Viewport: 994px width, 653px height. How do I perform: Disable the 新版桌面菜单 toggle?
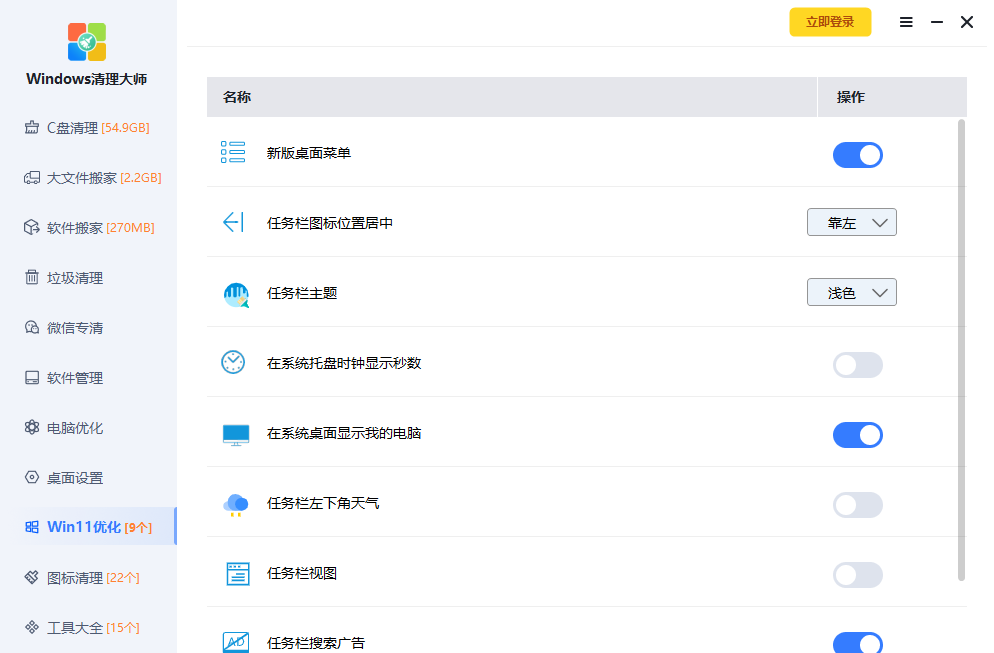point(857,155)
